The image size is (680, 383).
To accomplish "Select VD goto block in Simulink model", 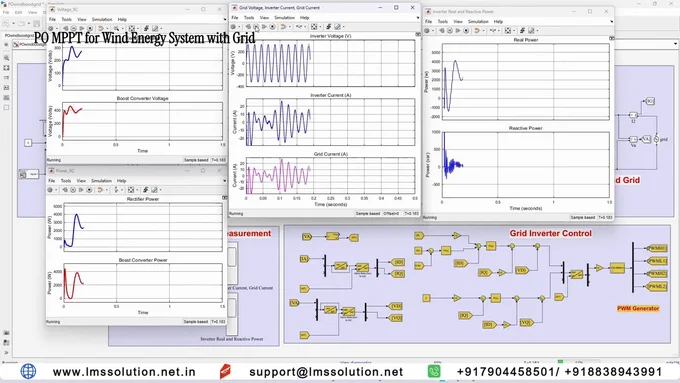I will (x=396, y=306).
